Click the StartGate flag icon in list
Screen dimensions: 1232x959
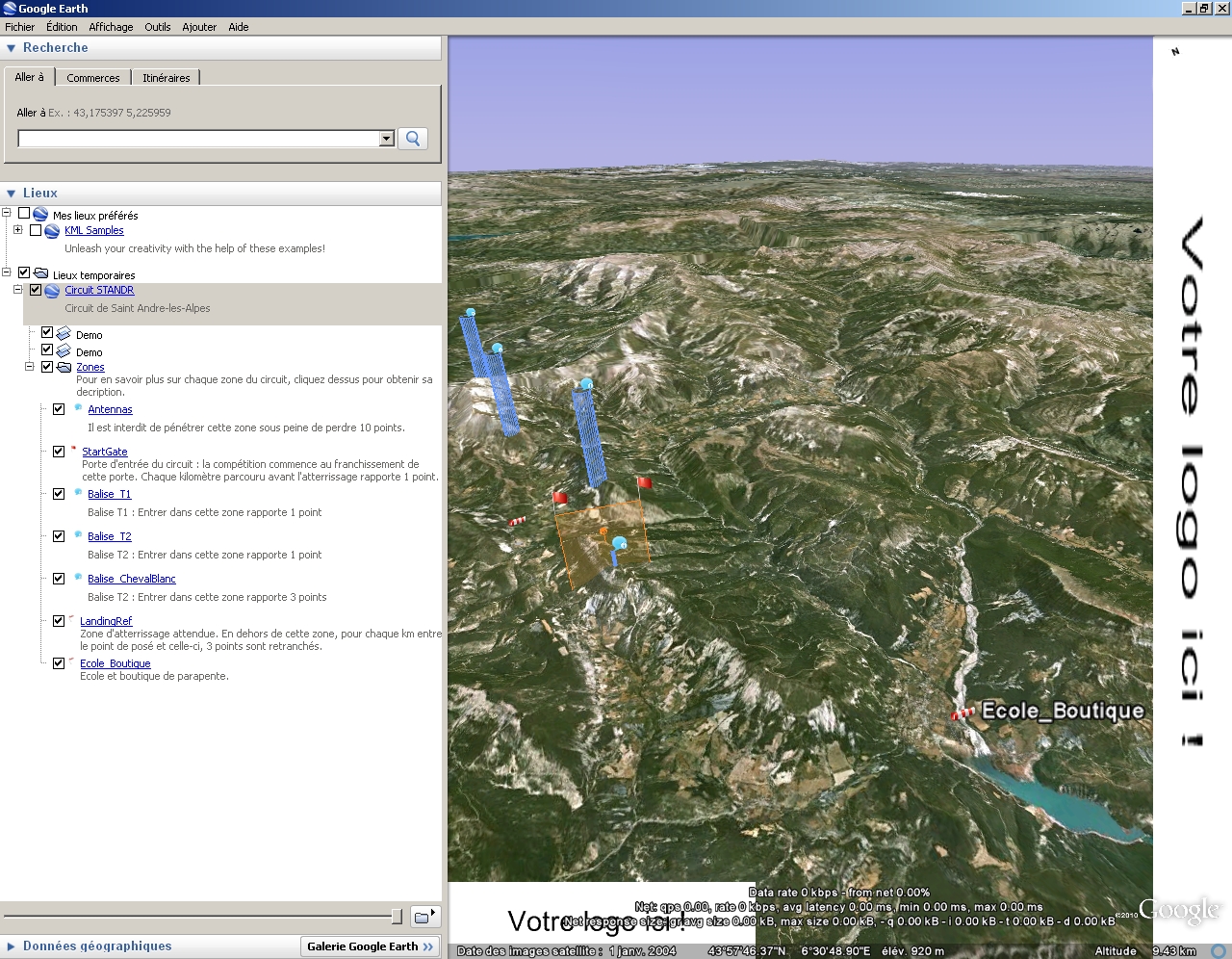tap(73, 449)
